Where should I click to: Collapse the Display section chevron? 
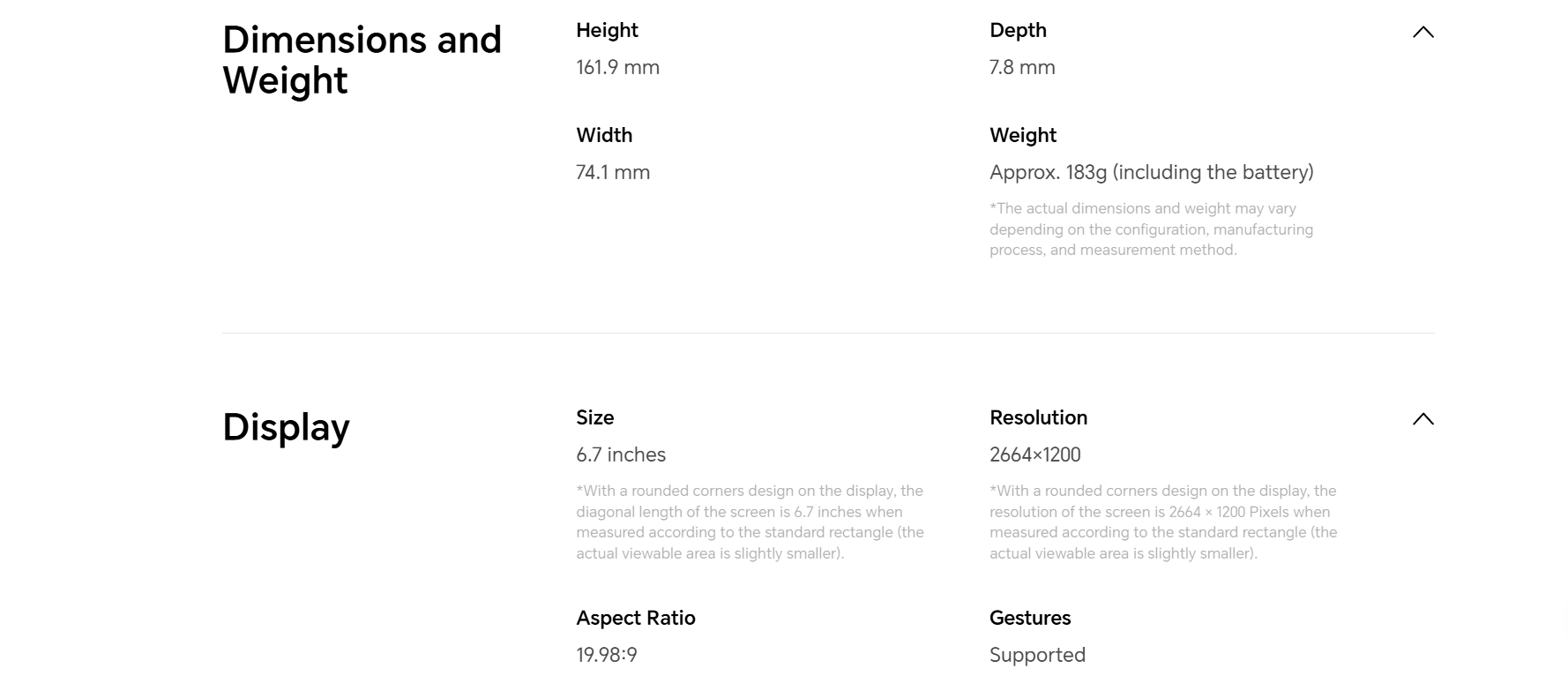pyautogui.click(x=1422, y=419)
